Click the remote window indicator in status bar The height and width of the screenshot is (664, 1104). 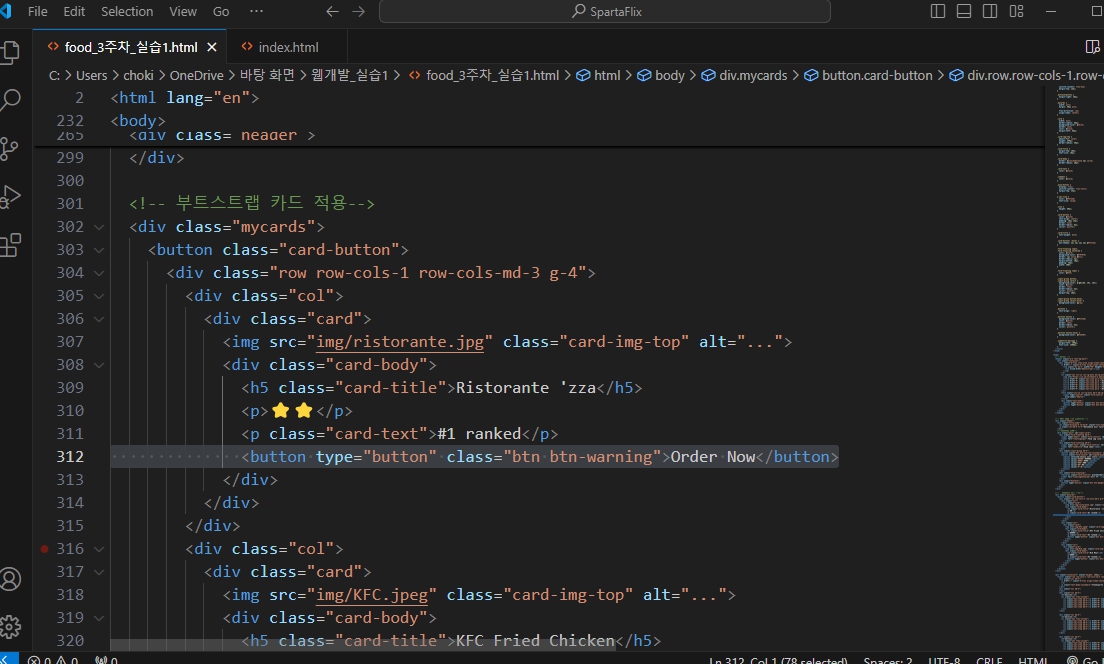(8, 660)
